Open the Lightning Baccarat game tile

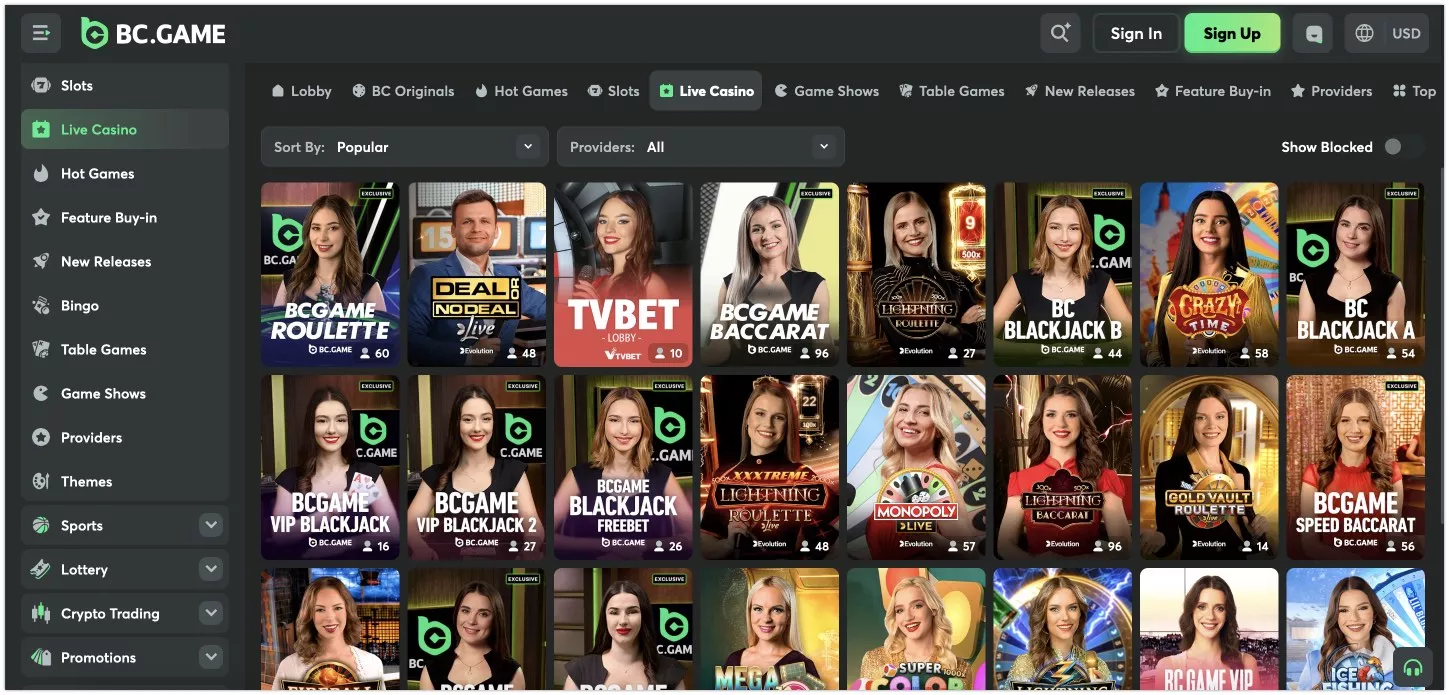1063,467
